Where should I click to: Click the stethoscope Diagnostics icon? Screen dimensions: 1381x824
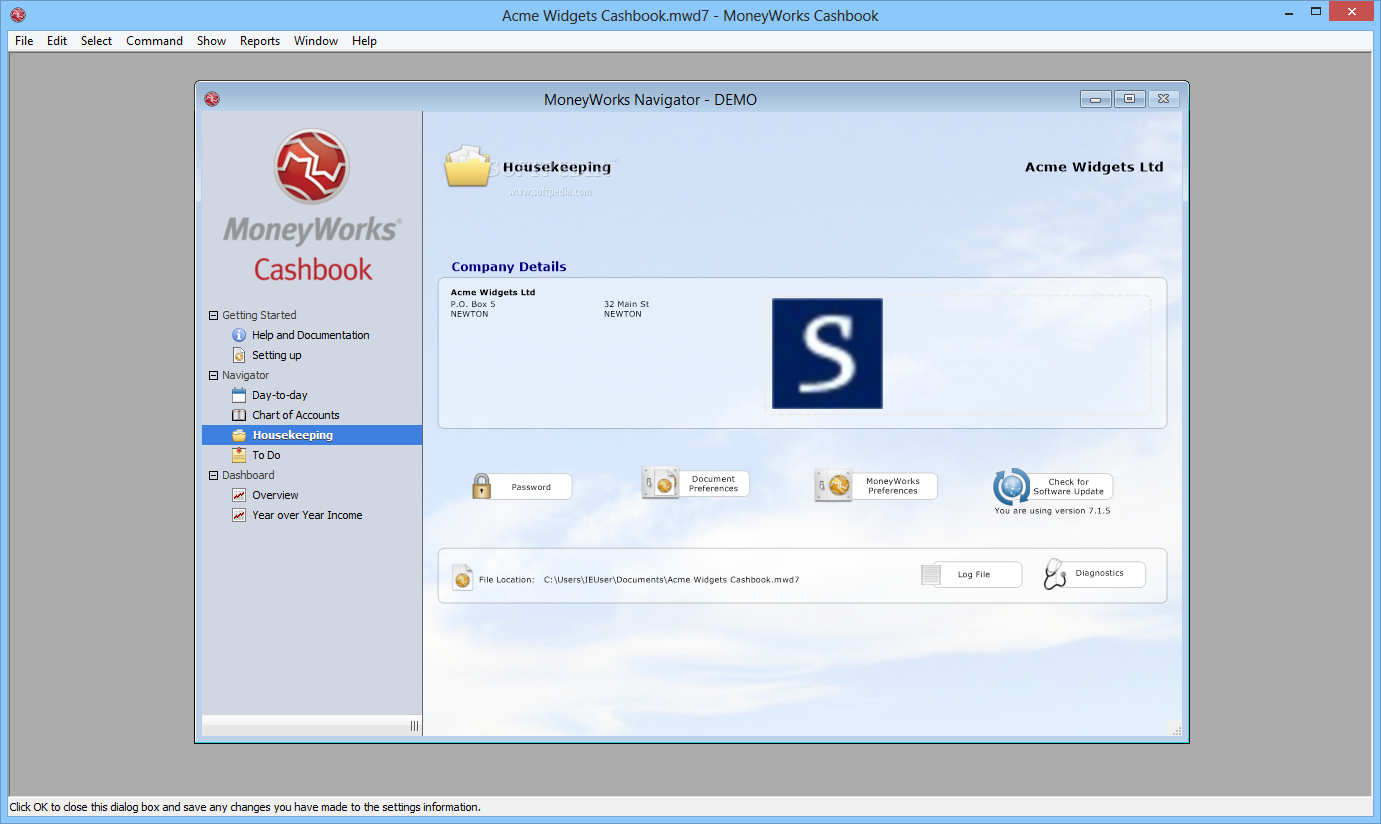1055,574
